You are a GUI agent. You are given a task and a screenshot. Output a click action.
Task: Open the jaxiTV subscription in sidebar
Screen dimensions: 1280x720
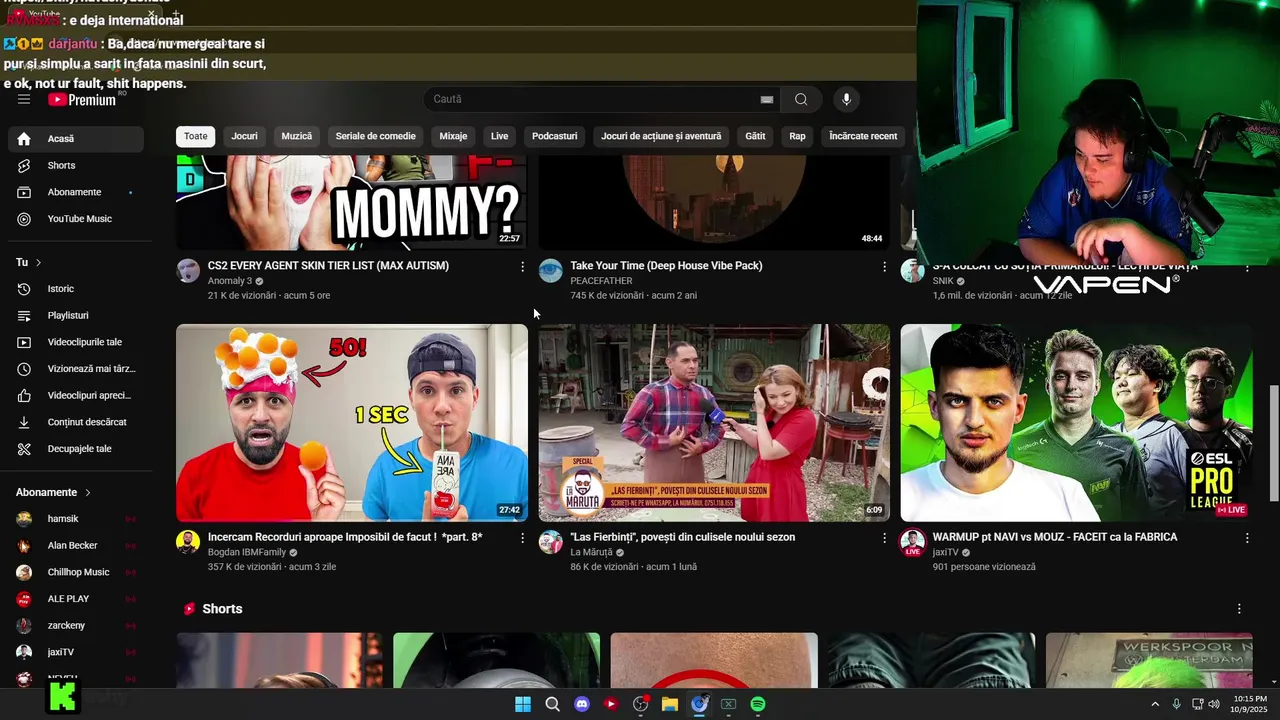point(76,652)
